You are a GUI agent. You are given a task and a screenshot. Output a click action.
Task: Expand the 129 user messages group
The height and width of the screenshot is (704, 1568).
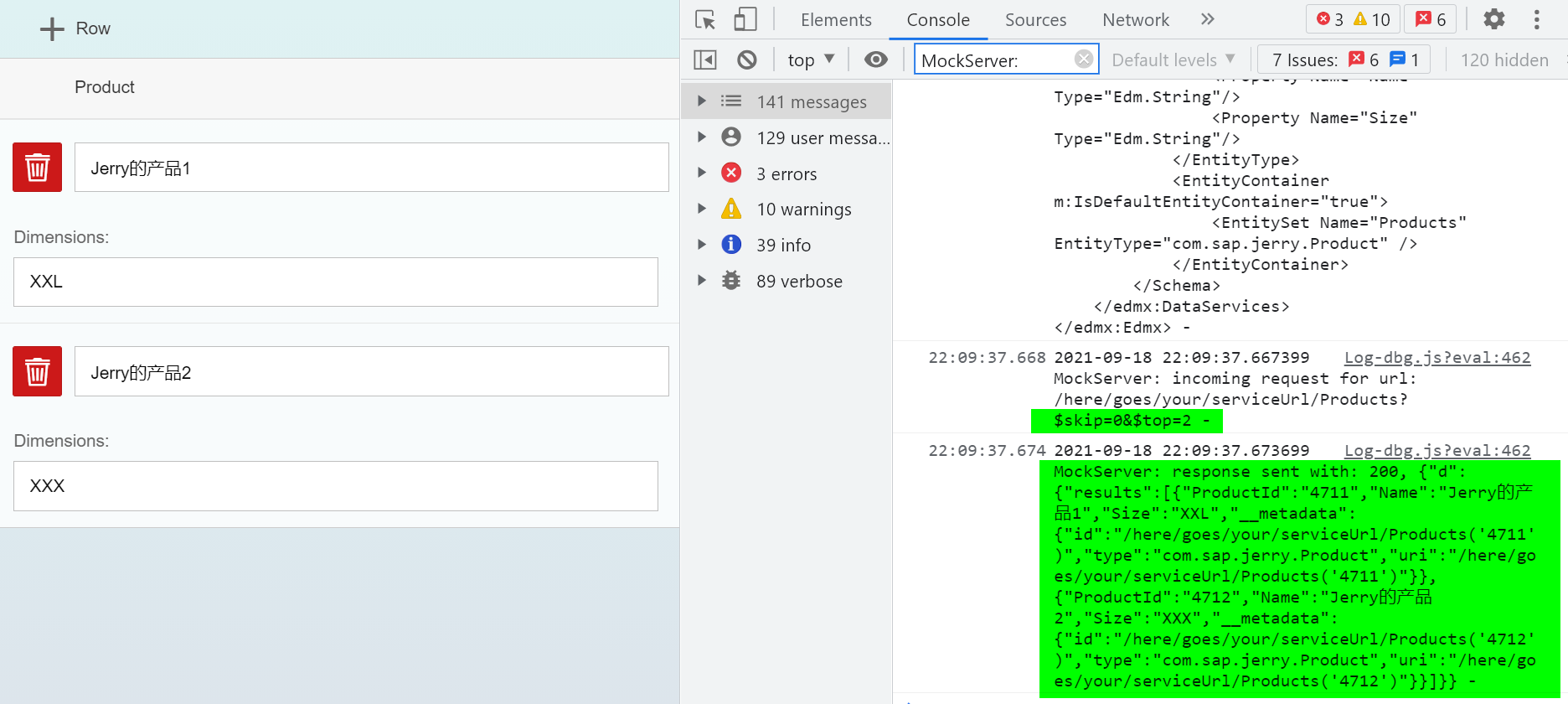coord(702,137)
